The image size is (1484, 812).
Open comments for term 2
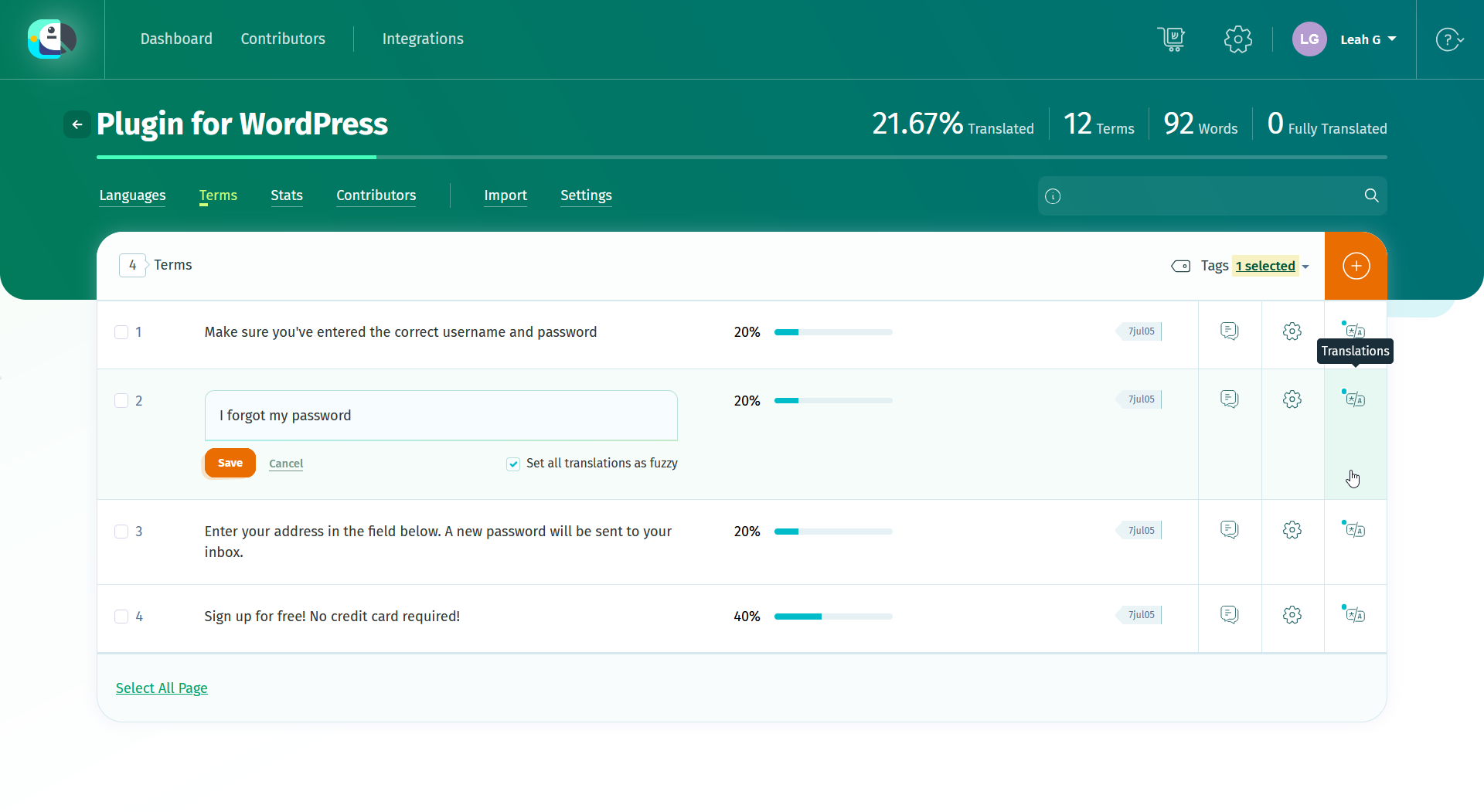(x=1230, y=399)
